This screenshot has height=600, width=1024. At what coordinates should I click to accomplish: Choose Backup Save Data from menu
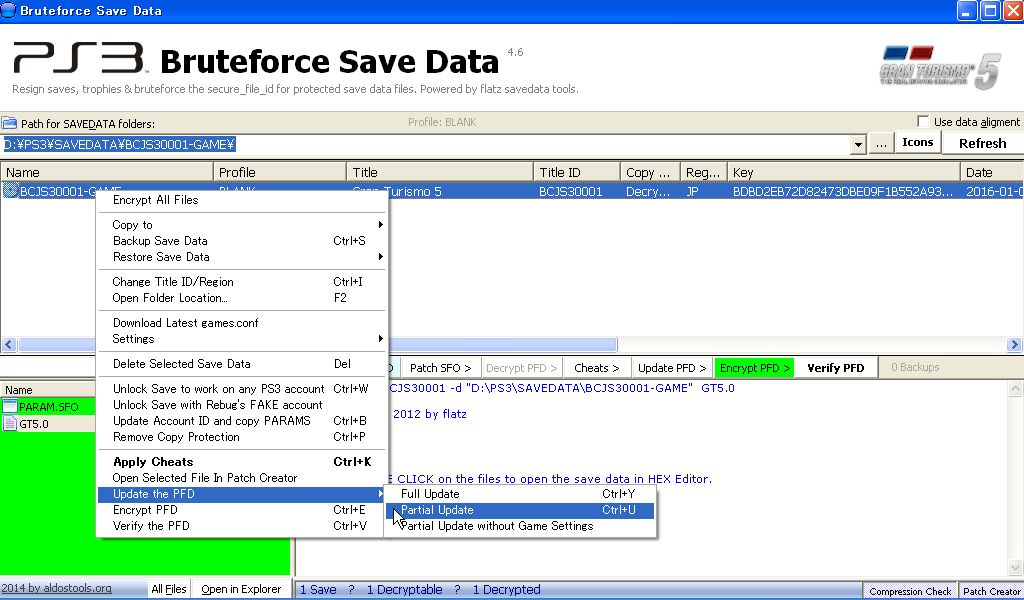pyautogui.click(x=242, y=241)
